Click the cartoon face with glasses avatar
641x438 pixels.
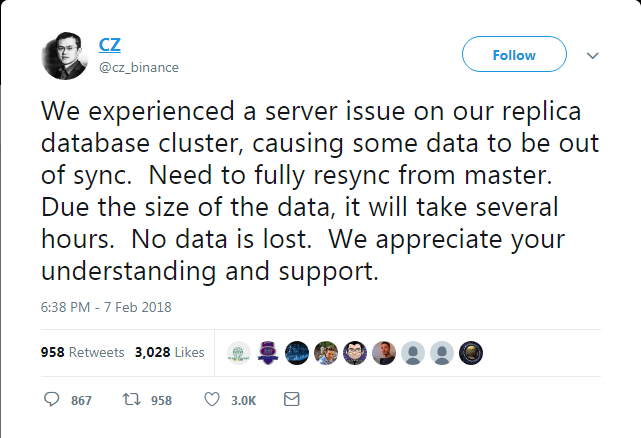click(354, 352)
